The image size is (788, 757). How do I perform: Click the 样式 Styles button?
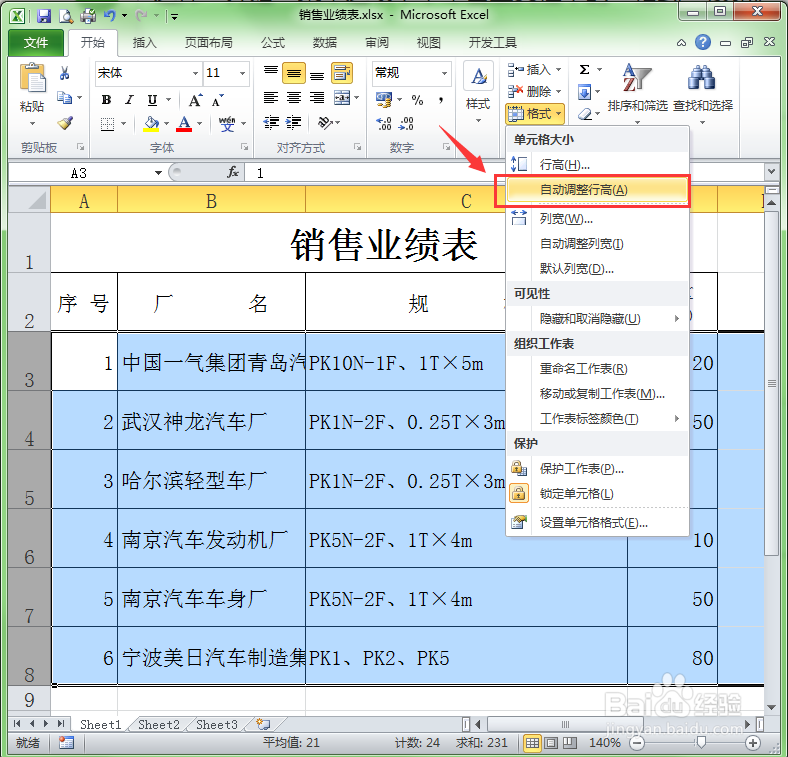click(477, 94)
